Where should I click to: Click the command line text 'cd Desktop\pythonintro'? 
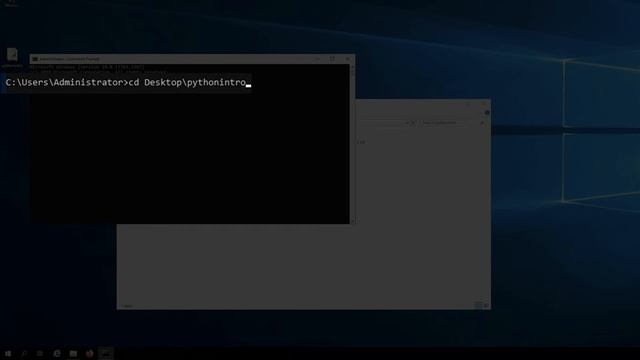[x=187, y=82]
